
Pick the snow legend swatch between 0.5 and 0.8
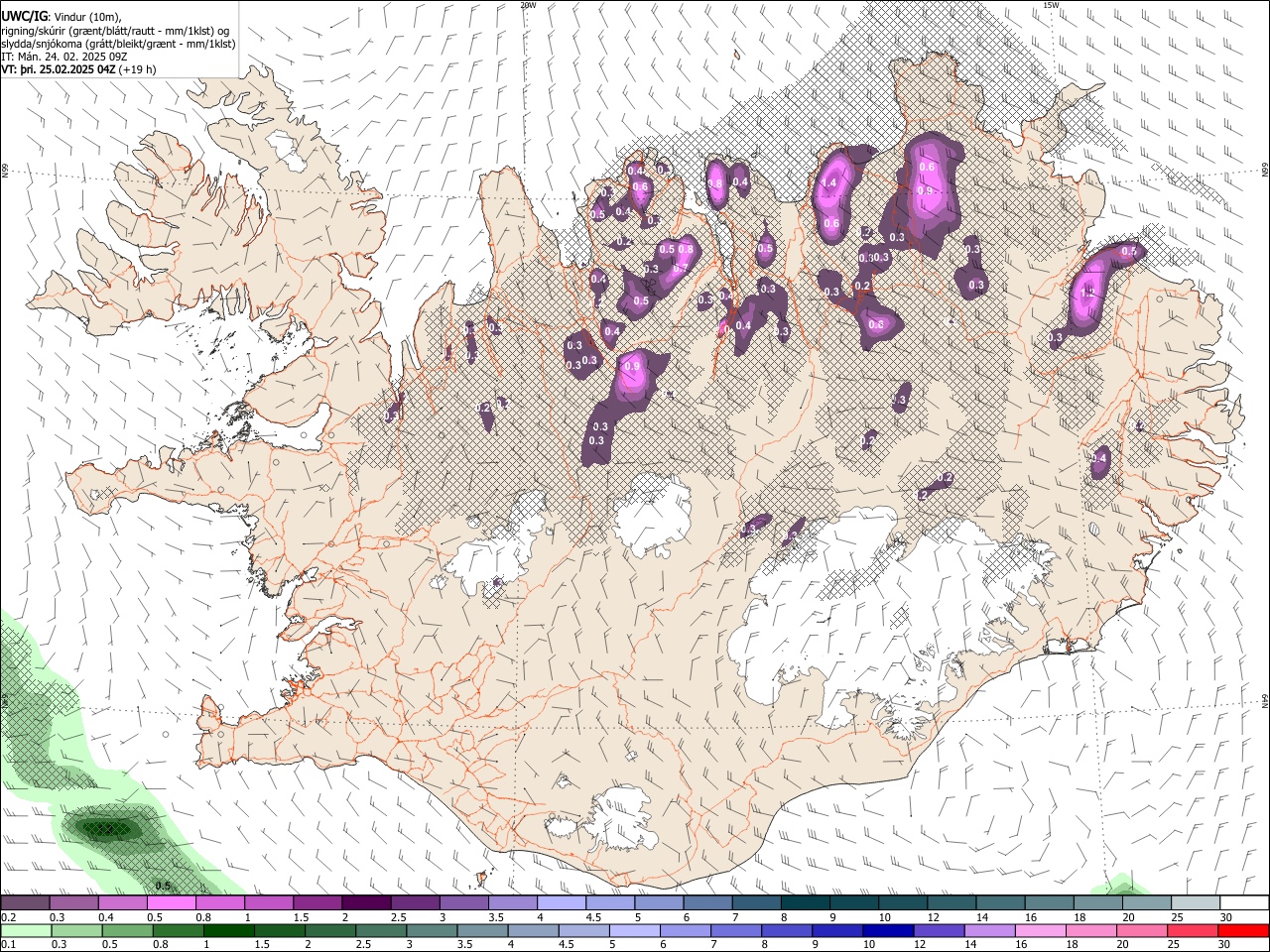(x=171, y=903)
